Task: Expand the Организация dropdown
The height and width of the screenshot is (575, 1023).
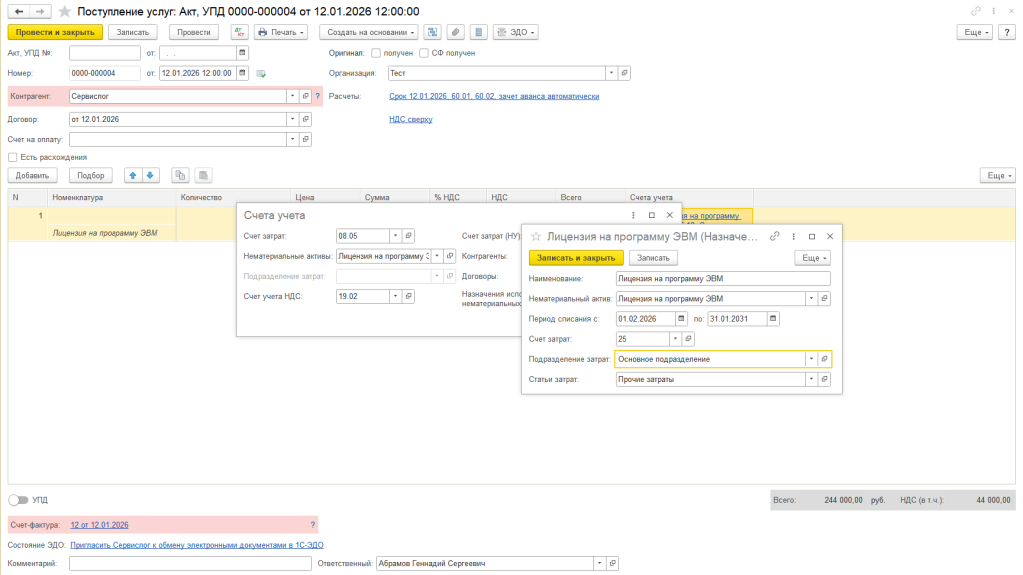Action: [611, 73]
